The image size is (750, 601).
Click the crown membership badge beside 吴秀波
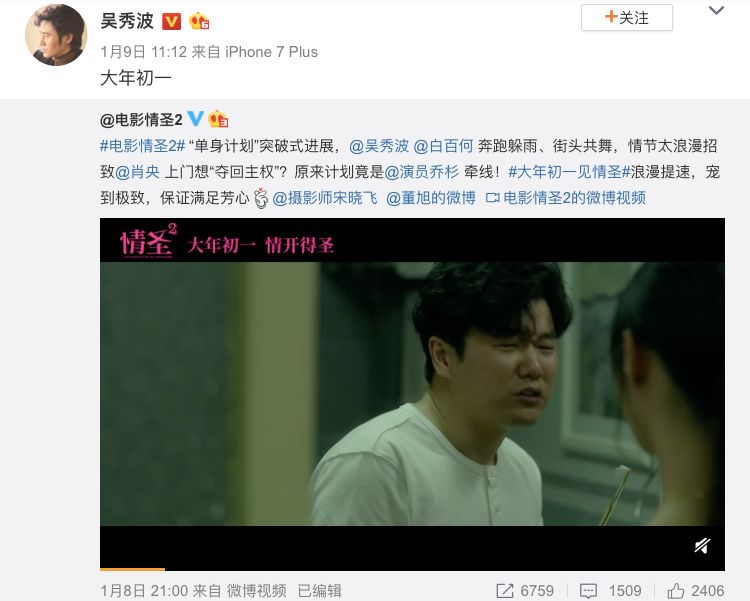pos(199,21)
